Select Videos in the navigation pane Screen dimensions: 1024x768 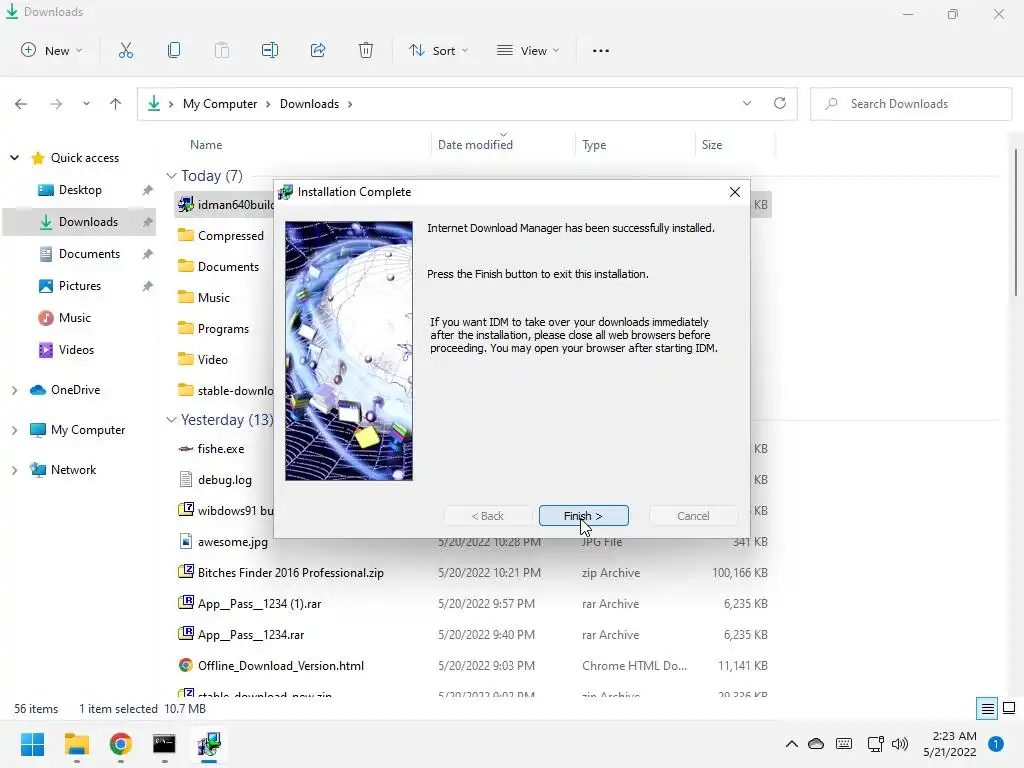pyautogui.click(x=67, y=349)
